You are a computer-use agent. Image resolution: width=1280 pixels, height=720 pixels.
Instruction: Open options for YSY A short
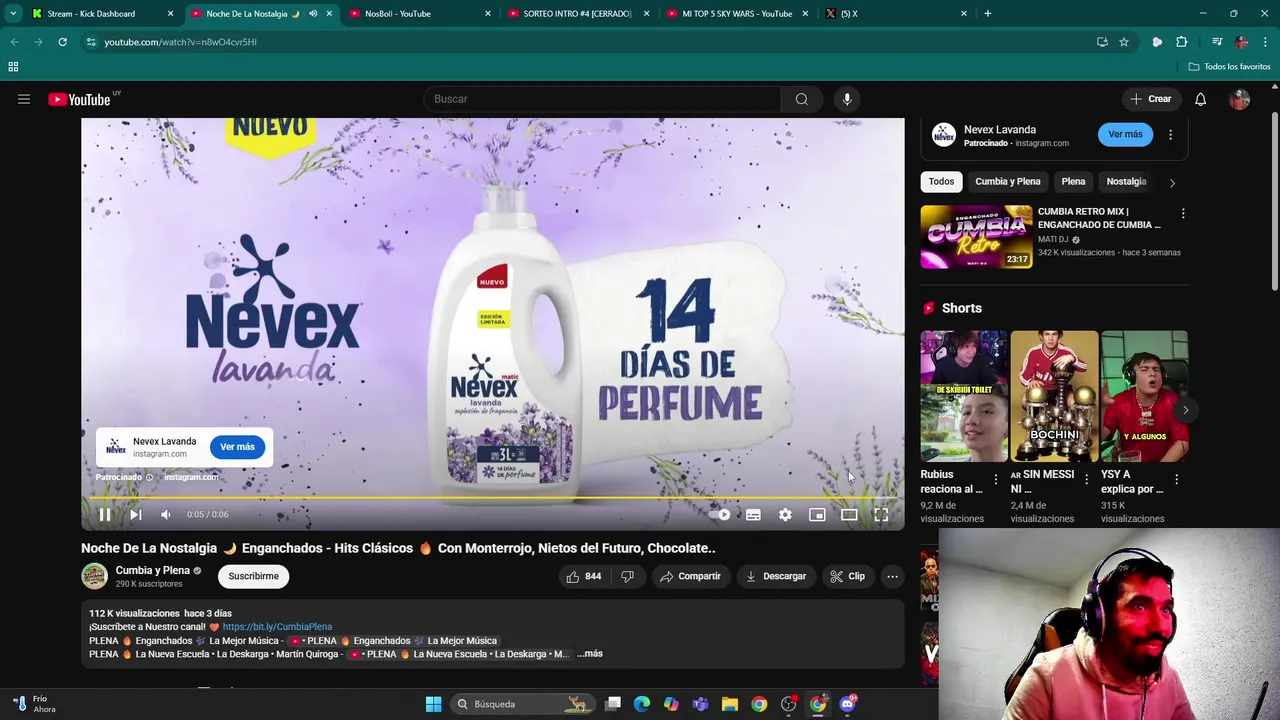pyautogui.click(x=1176, y=480)
